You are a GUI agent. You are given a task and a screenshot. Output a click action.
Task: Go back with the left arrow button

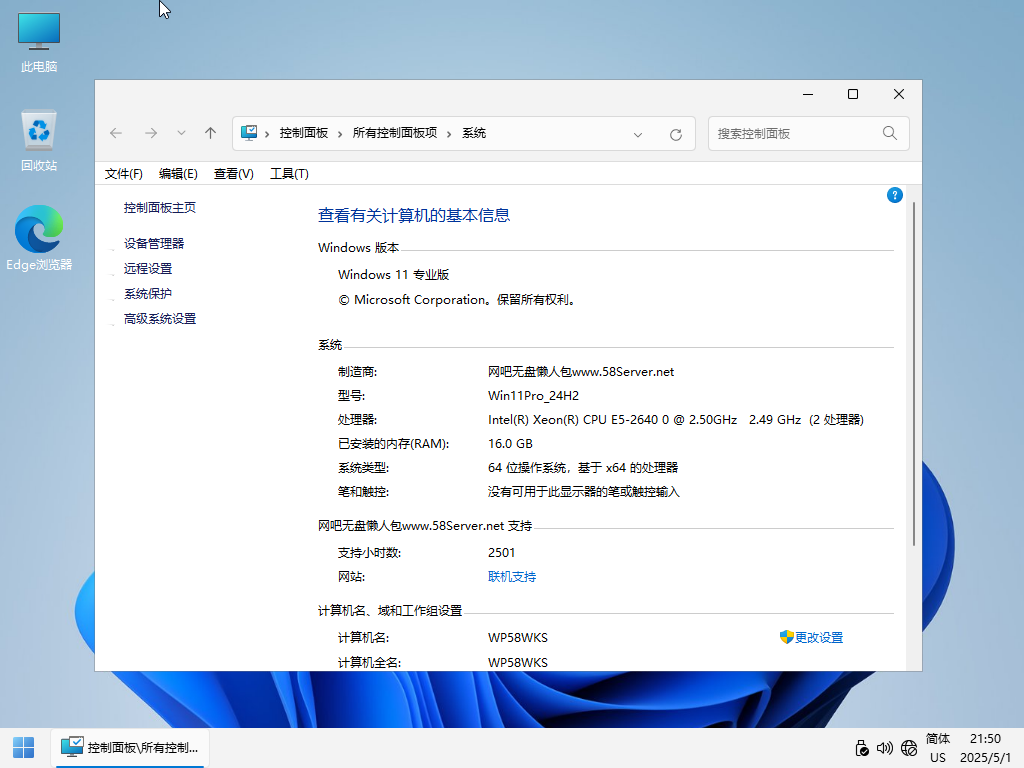[116, 133]
